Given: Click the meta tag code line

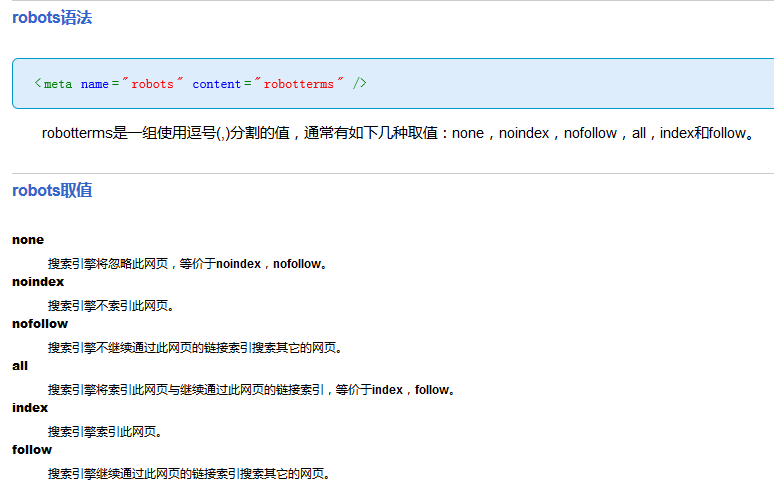Looking at the screenshot, I should tap(200, 83).
